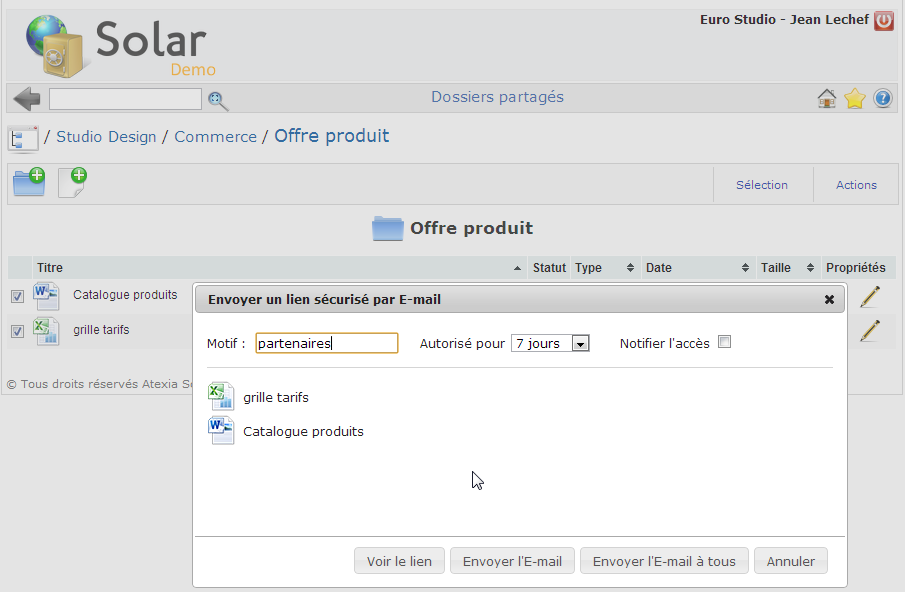Sort by the Date column header
This screenshot has height=592, width=905.
[696, 268]
